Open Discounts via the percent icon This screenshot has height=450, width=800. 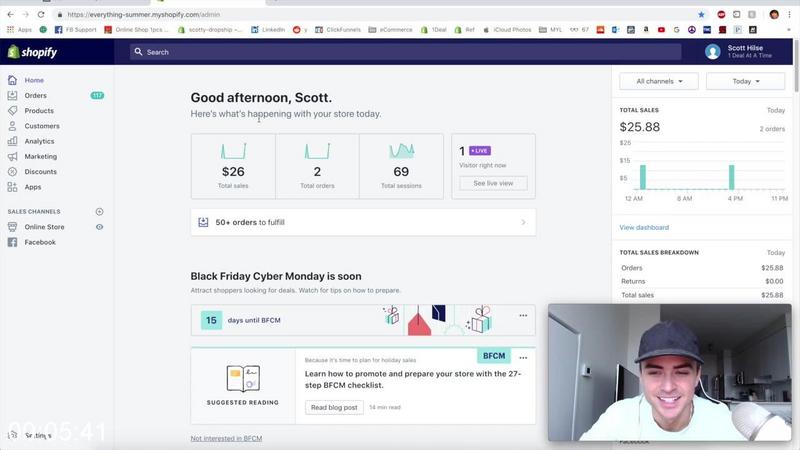[12, 172]
